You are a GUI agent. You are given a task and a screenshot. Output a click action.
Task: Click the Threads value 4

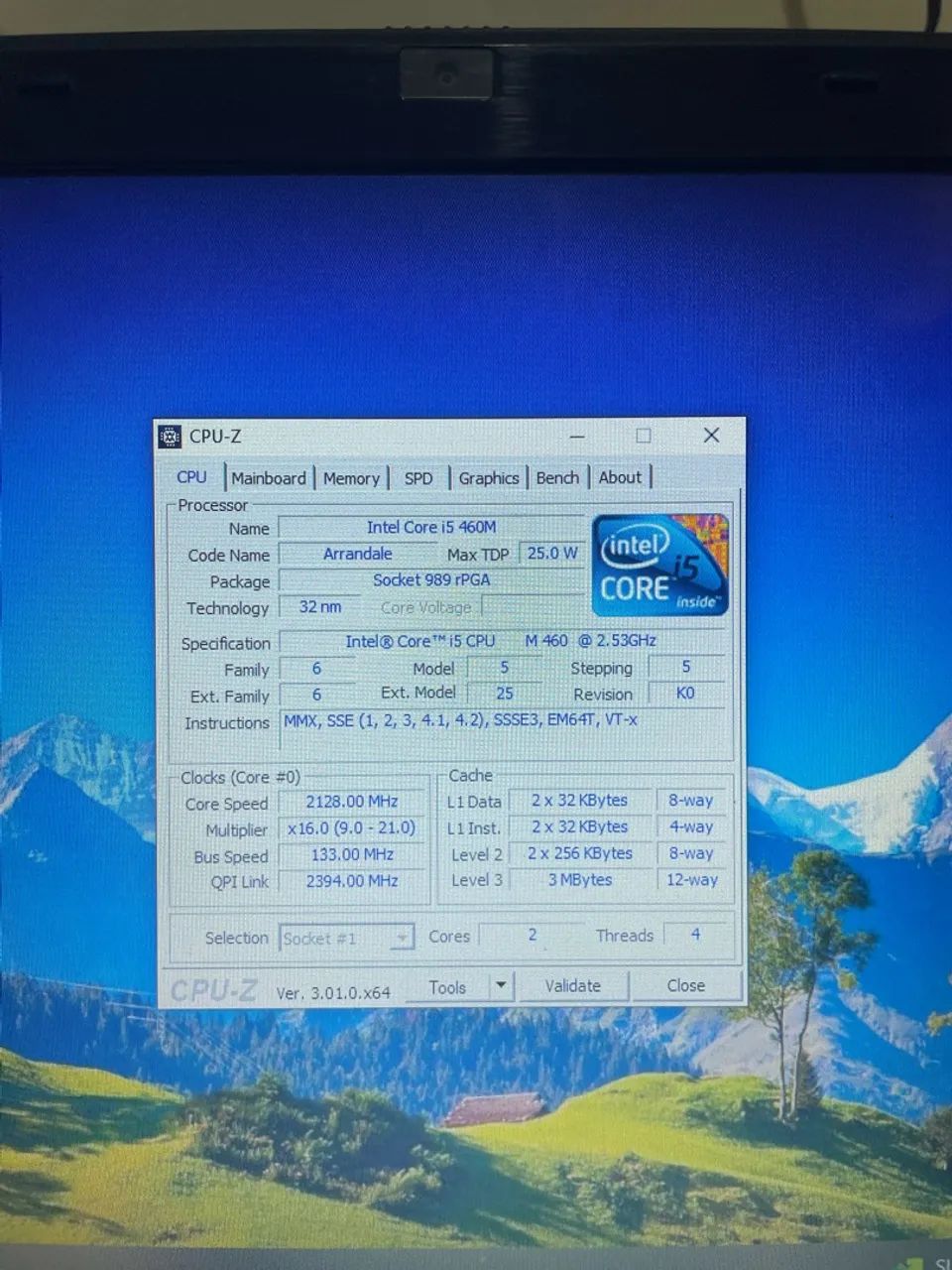[696, 935]
